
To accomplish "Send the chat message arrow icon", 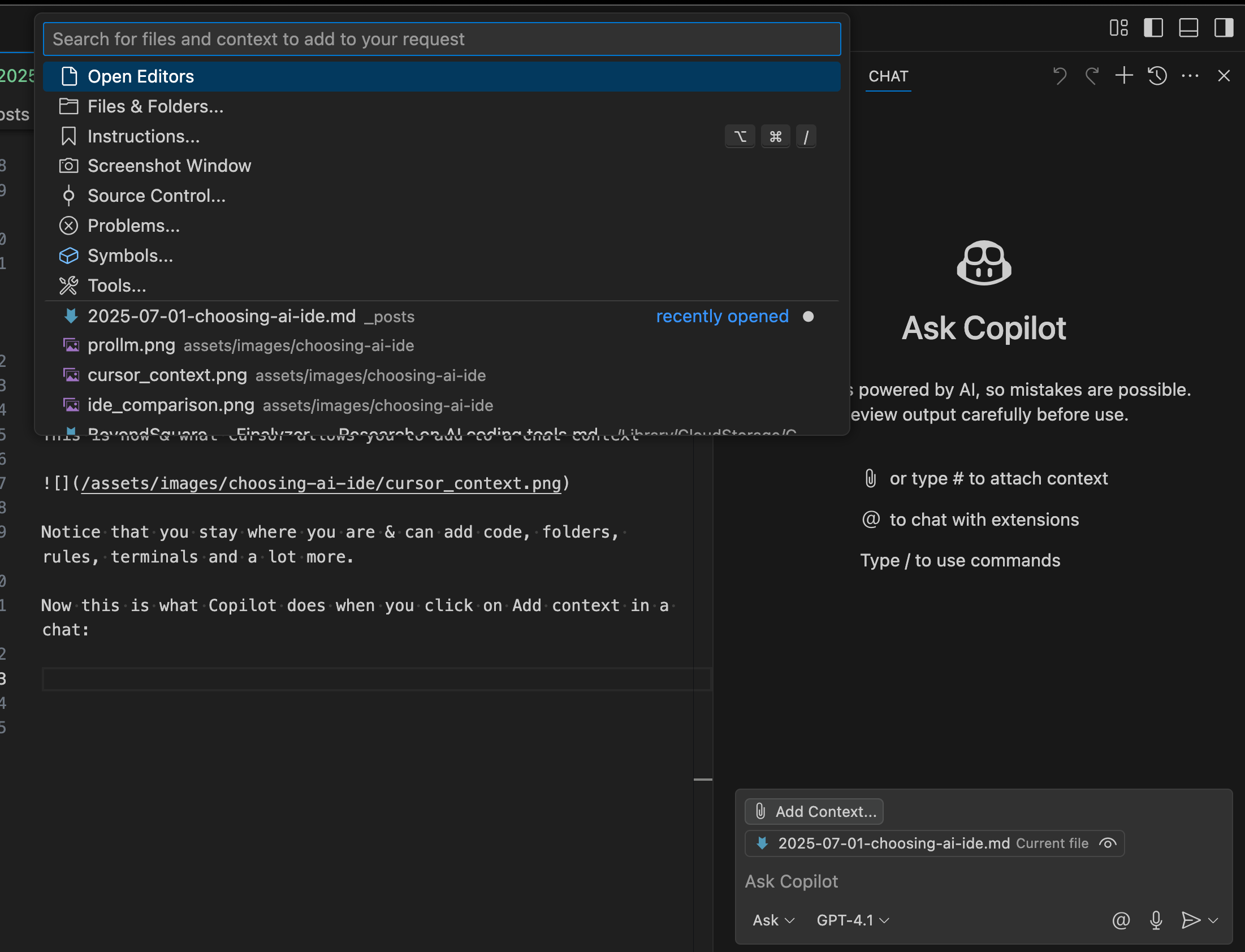I will pos(1190,920).
